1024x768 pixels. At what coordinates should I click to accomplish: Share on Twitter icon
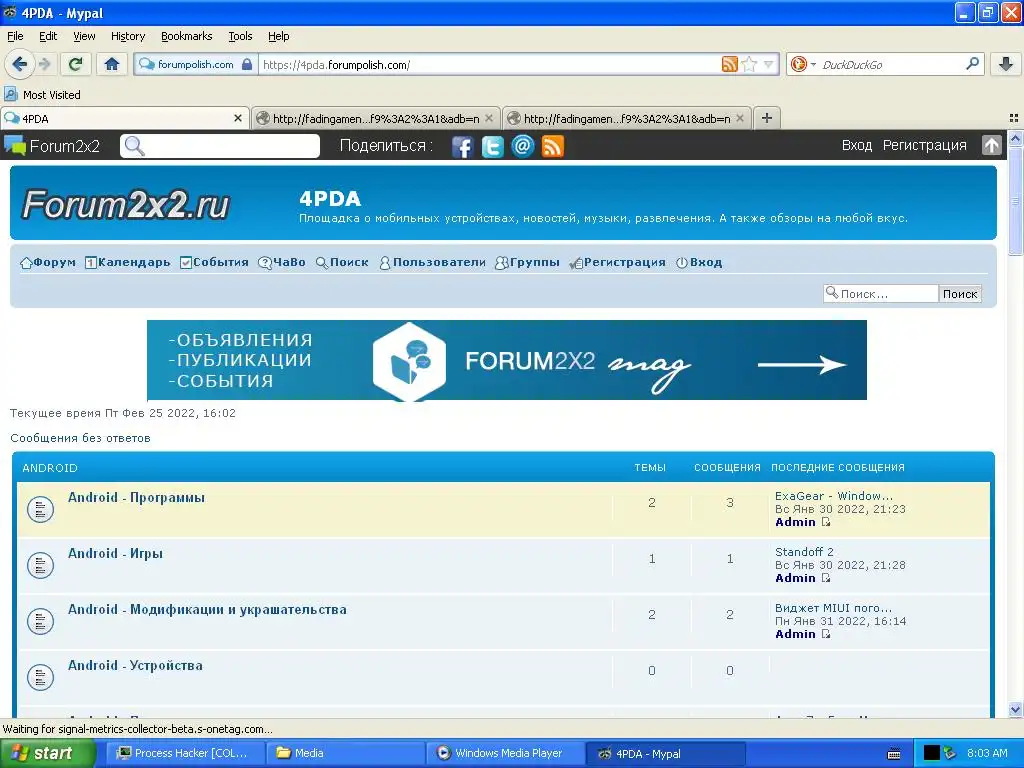click(492, 146)
